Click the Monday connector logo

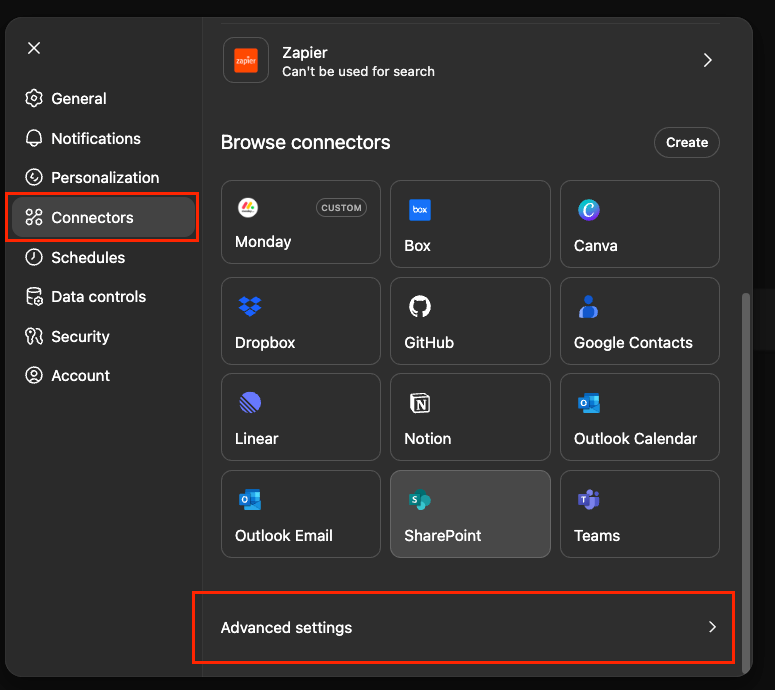coord(248,208)
